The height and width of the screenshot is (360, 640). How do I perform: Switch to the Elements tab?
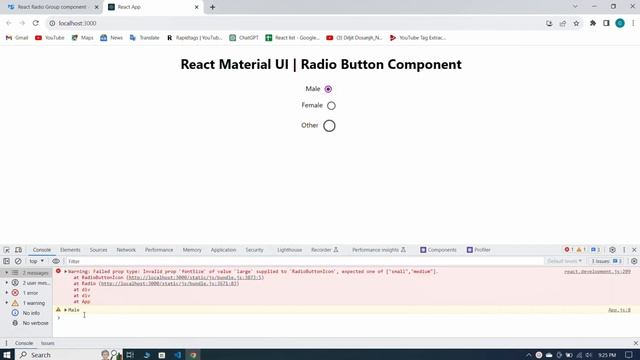coord(70,250)
